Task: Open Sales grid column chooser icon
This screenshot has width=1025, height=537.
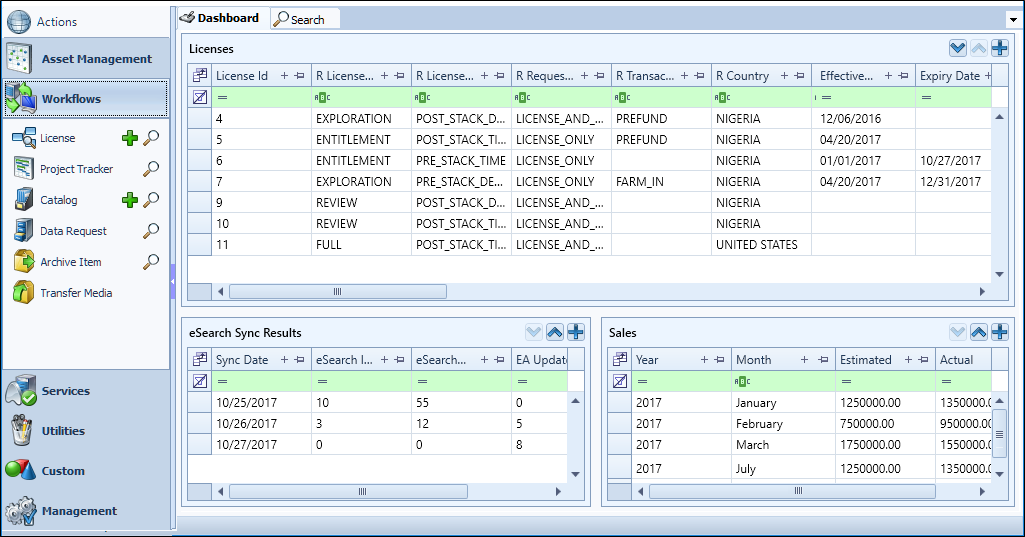Action: click(x=620, y=360)
